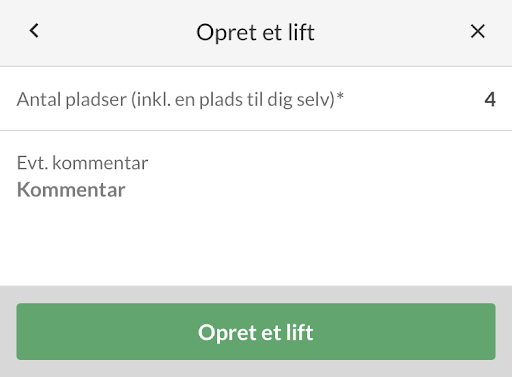Edit the number 4 in Antal pladser
This screenshot has height=377, width=512.
(x=490, y=99)
